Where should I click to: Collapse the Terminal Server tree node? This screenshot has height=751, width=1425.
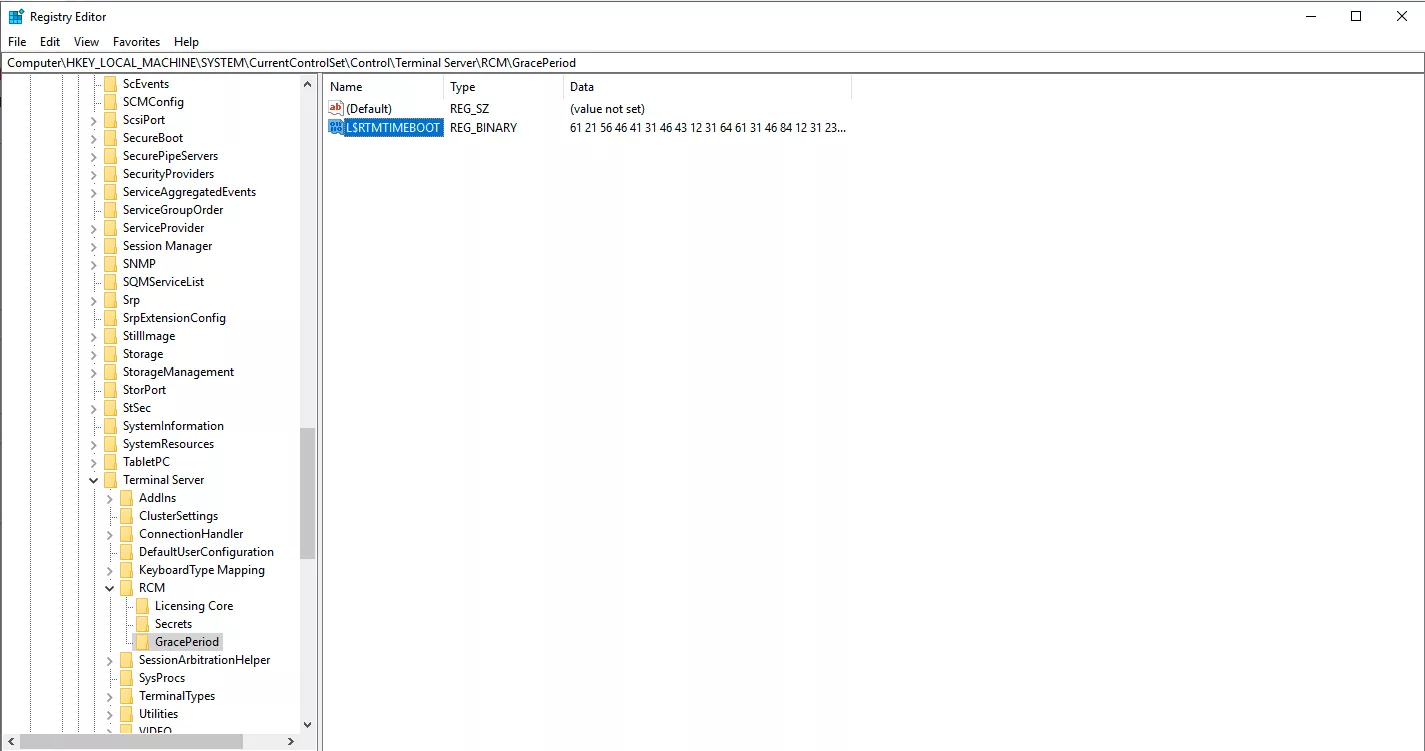click(x=94, y=480)
